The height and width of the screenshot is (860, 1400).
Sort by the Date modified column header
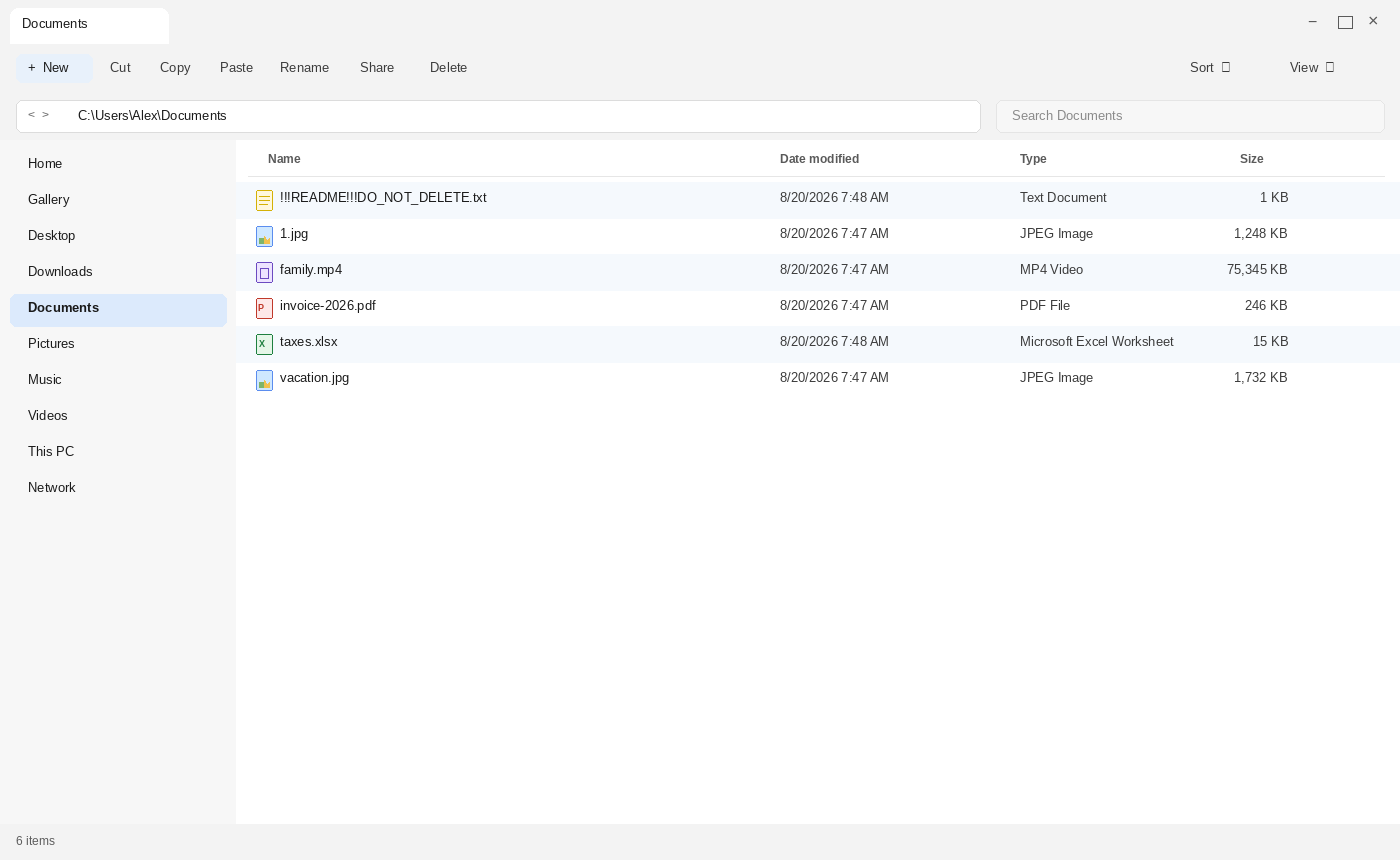(x=819, y=159)
